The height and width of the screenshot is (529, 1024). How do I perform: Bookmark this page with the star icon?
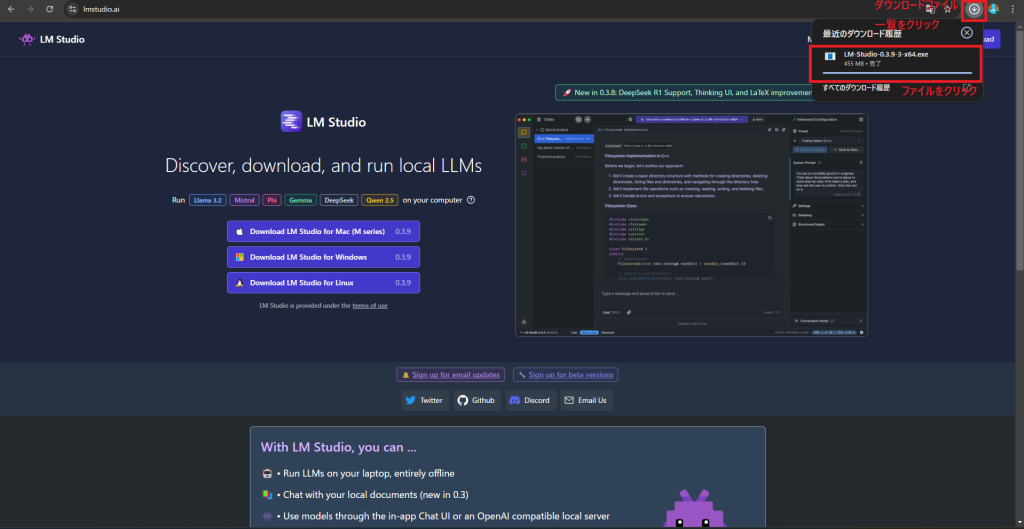947,9
